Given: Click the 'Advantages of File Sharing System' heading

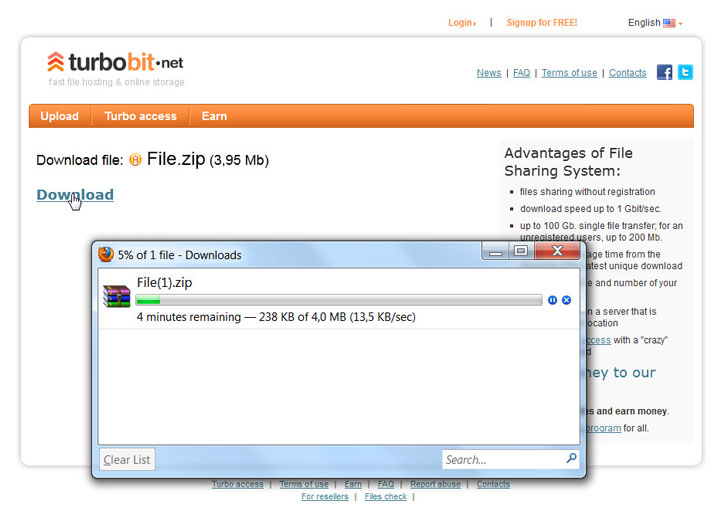Looking at the screenshot, I should click(x=568, y=162).
